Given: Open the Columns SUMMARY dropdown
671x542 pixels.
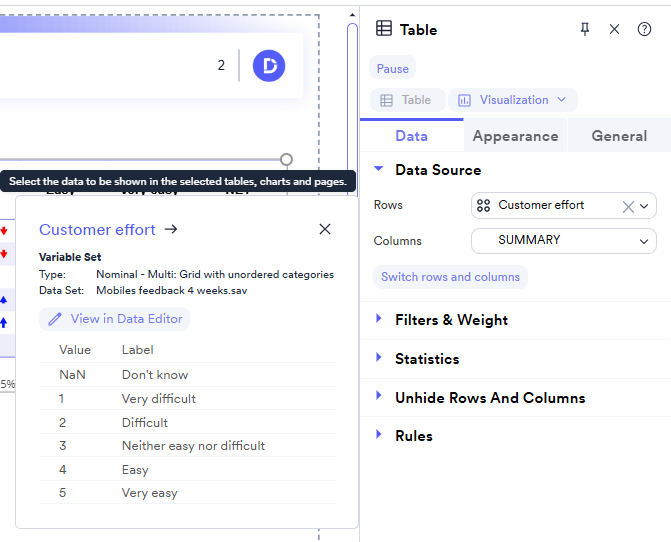Looking at the screenshot, I should point(563,241).
